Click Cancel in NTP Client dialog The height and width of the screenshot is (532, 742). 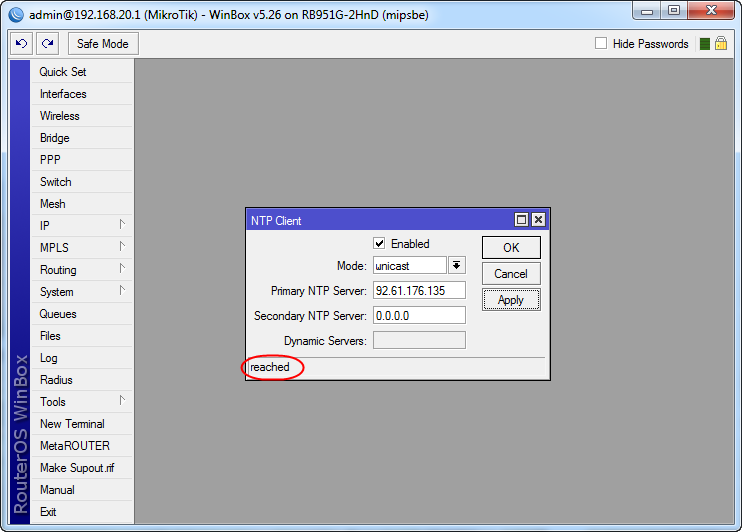(511, 274)
